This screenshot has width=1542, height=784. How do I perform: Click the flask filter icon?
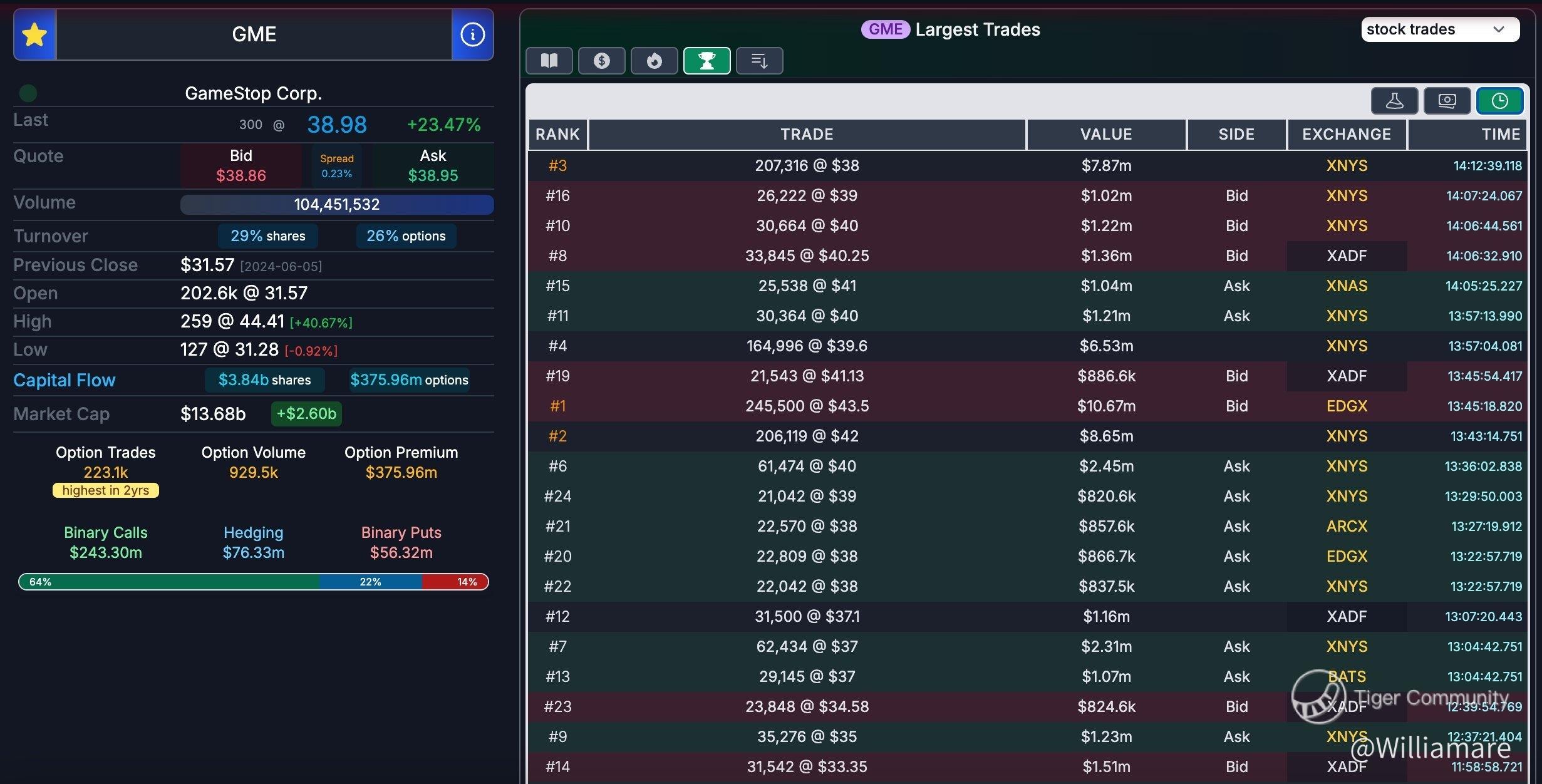[x=1394, y=101]
